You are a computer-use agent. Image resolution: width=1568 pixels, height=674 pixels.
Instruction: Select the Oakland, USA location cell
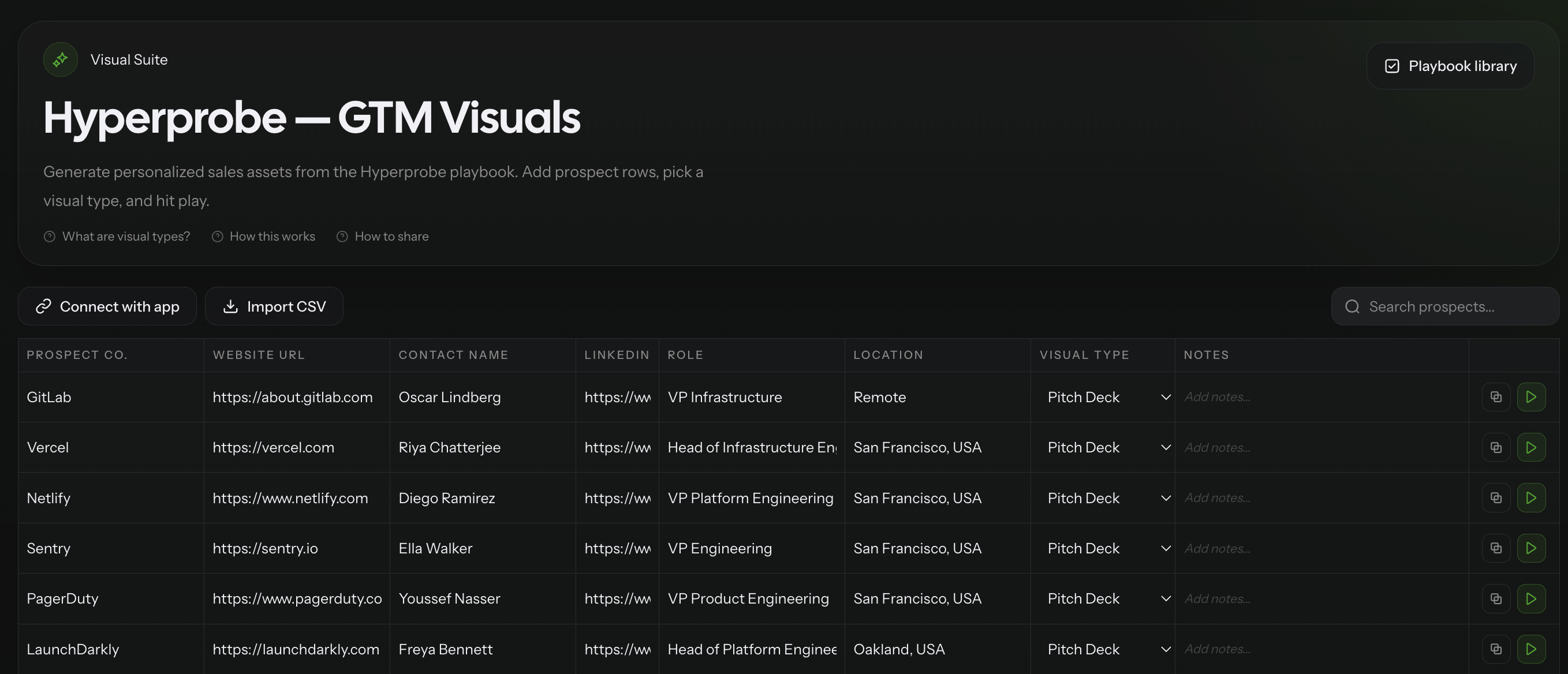(x=938, y=650)
